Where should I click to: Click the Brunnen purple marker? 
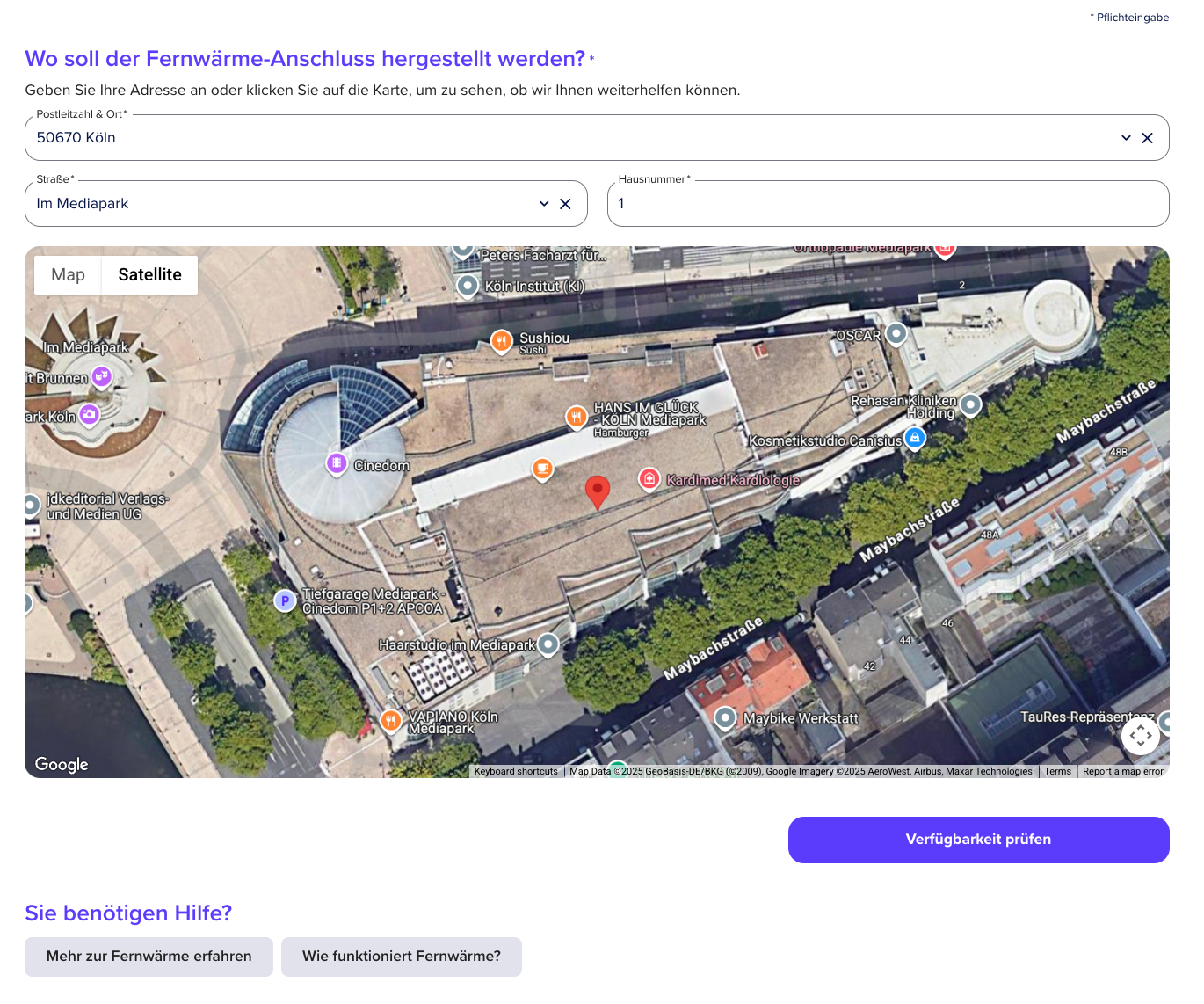pyautogui.click(x=102, y=378)
